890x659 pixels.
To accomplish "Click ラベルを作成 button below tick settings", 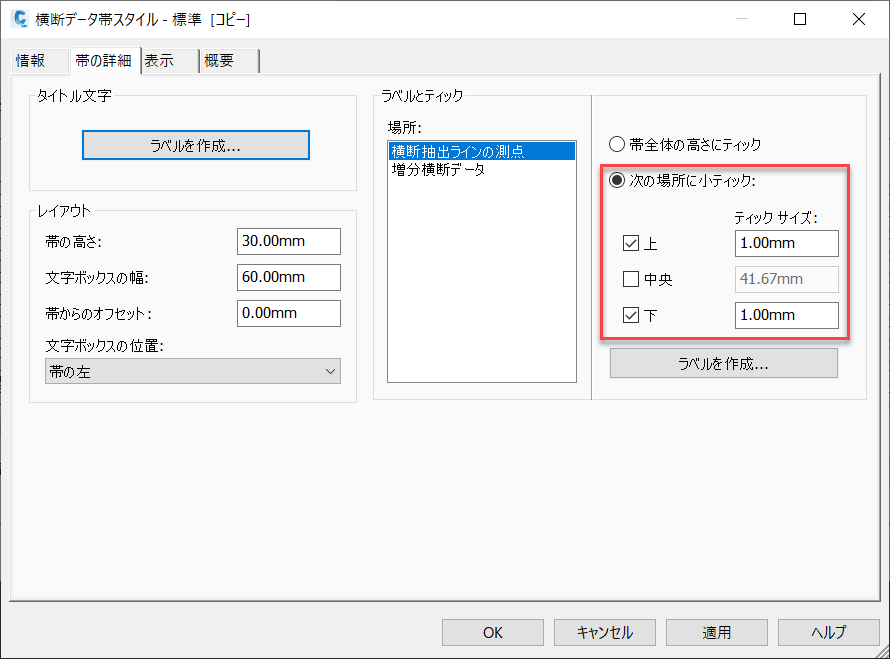I will (724, 363).
